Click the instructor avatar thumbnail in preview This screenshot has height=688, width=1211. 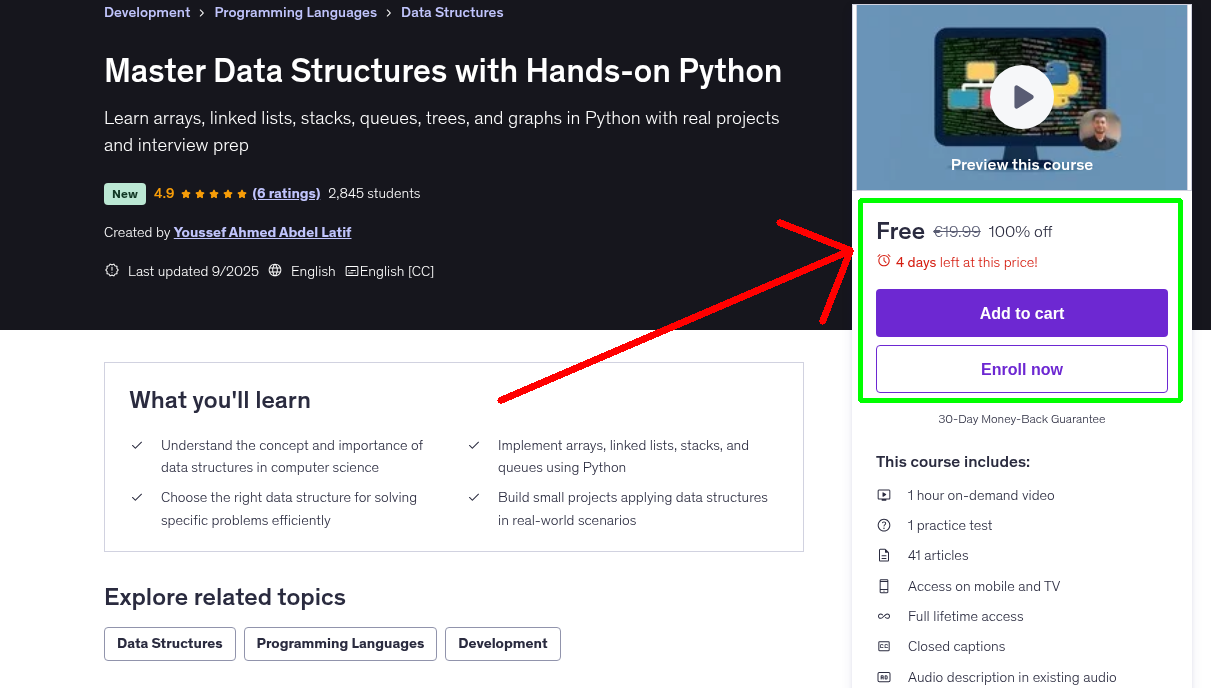(x=1099, y=130)
